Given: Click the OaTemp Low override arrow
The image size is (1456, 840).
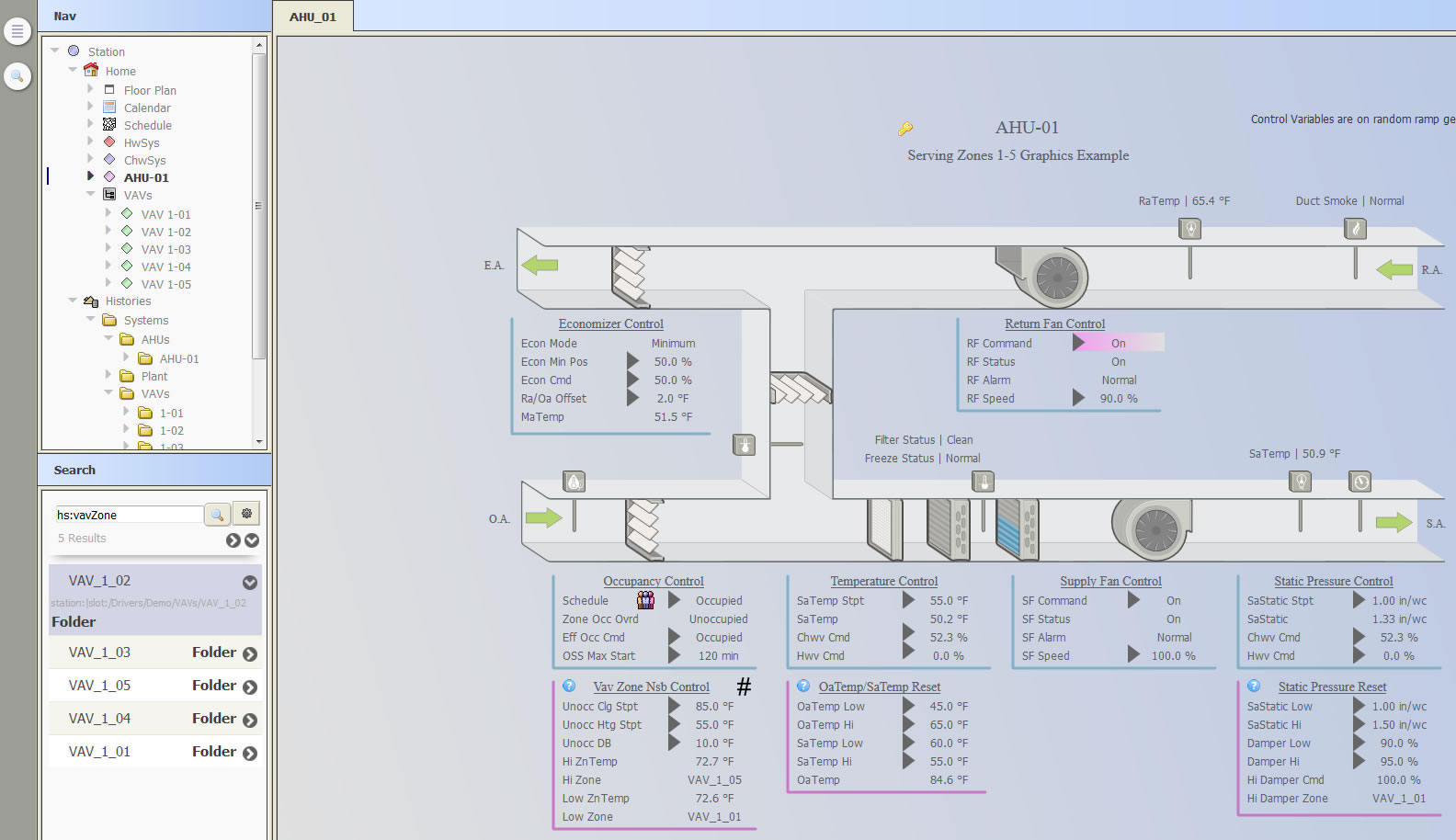Looking at the screenshot, I should tap(908, 706).
